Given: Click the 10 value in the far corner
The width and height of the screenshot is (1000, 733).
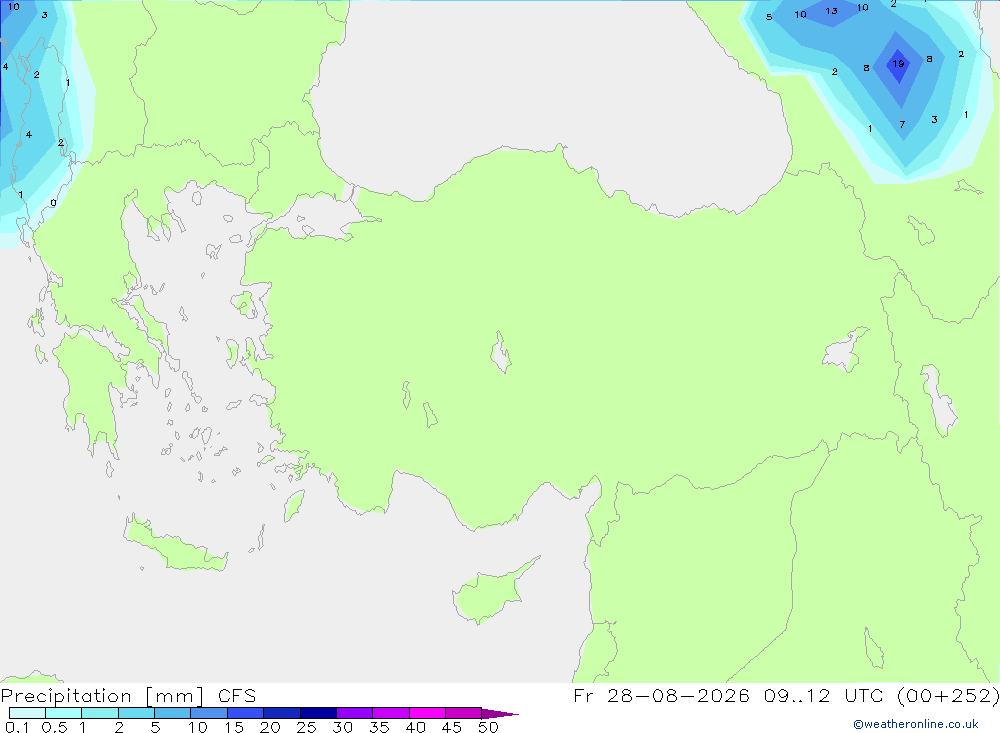Looking at the screenshot, I should pos(13,7).
